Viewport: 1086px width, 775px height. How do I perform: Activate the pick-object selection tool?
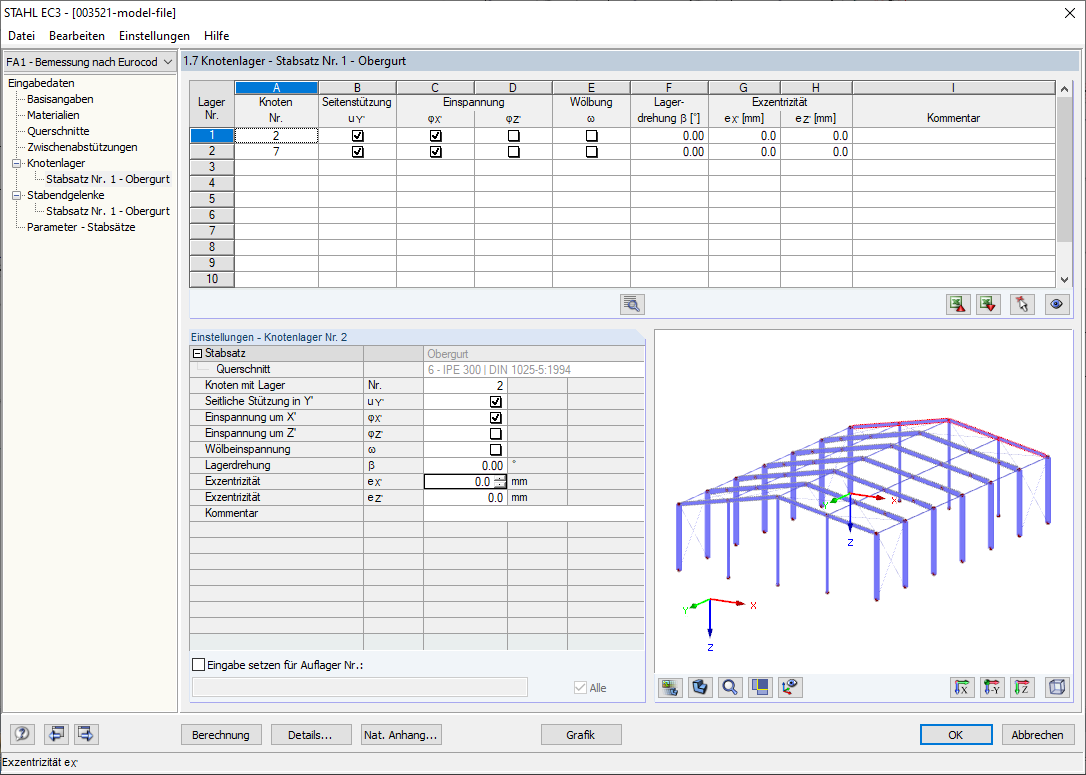[1021, 304]
